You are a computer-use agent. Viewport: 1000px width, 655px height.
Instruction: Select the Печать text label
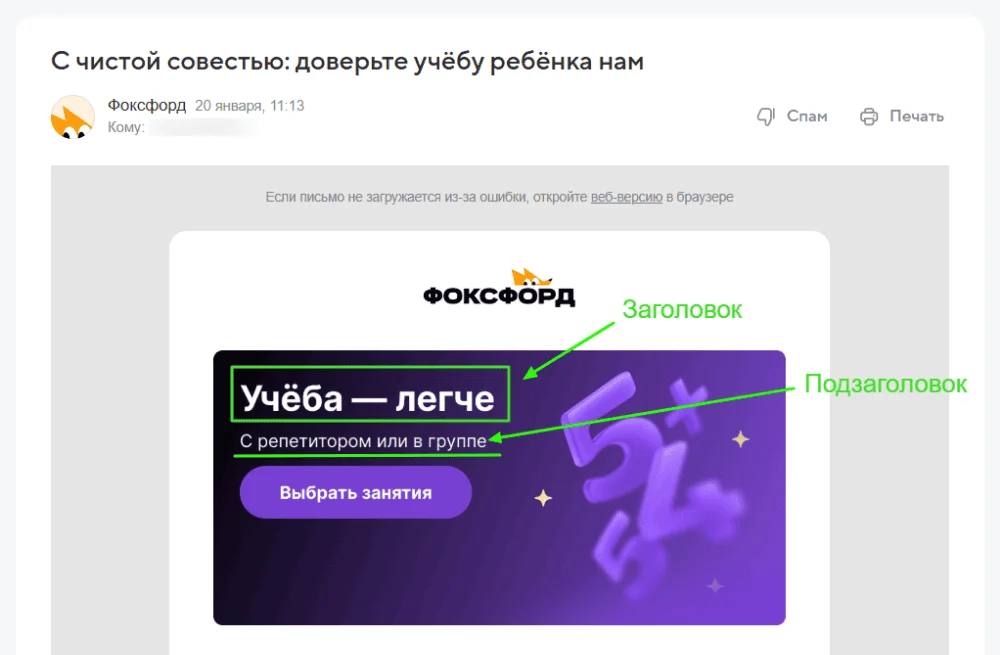[x=916, y=116]
